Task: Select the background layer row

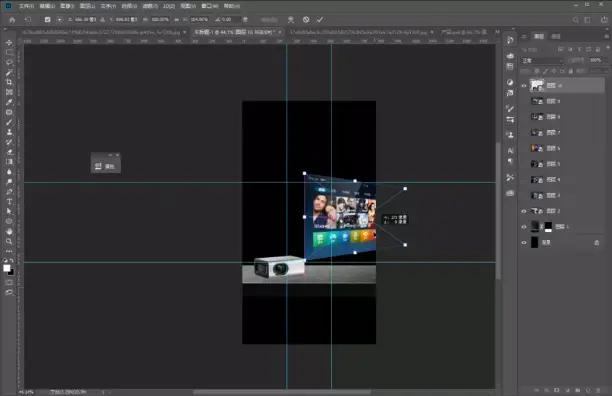Action: (562, 242)
